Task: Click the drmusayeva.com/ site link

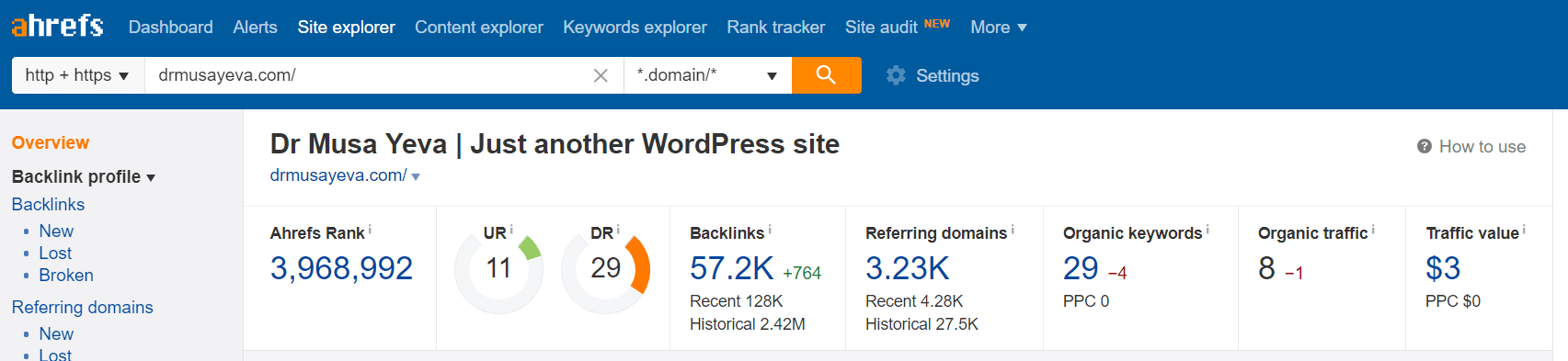Action: coord(338,175)
